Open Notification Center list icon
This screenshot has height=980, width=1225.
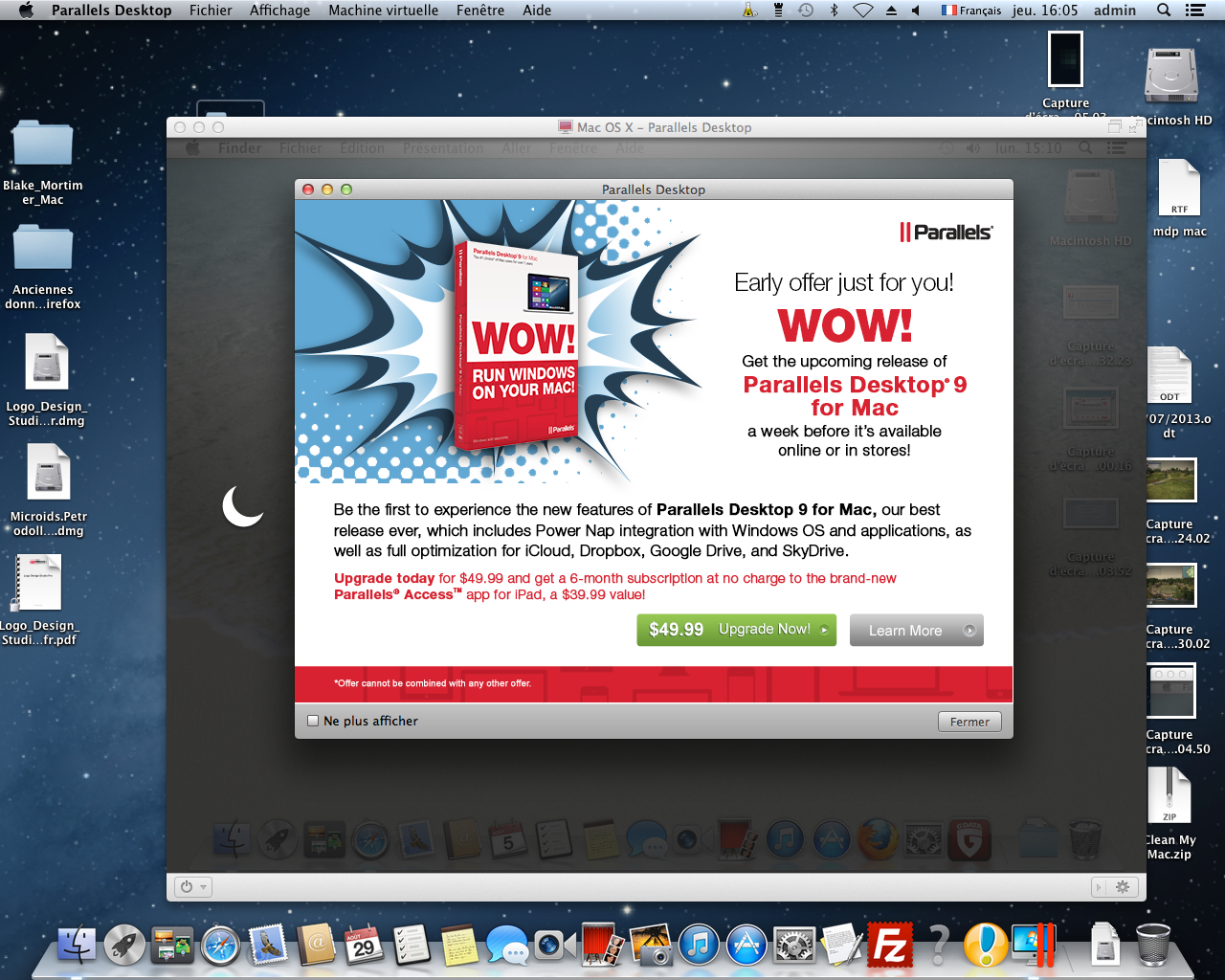pyautogui.click(x=1194, y=11)
